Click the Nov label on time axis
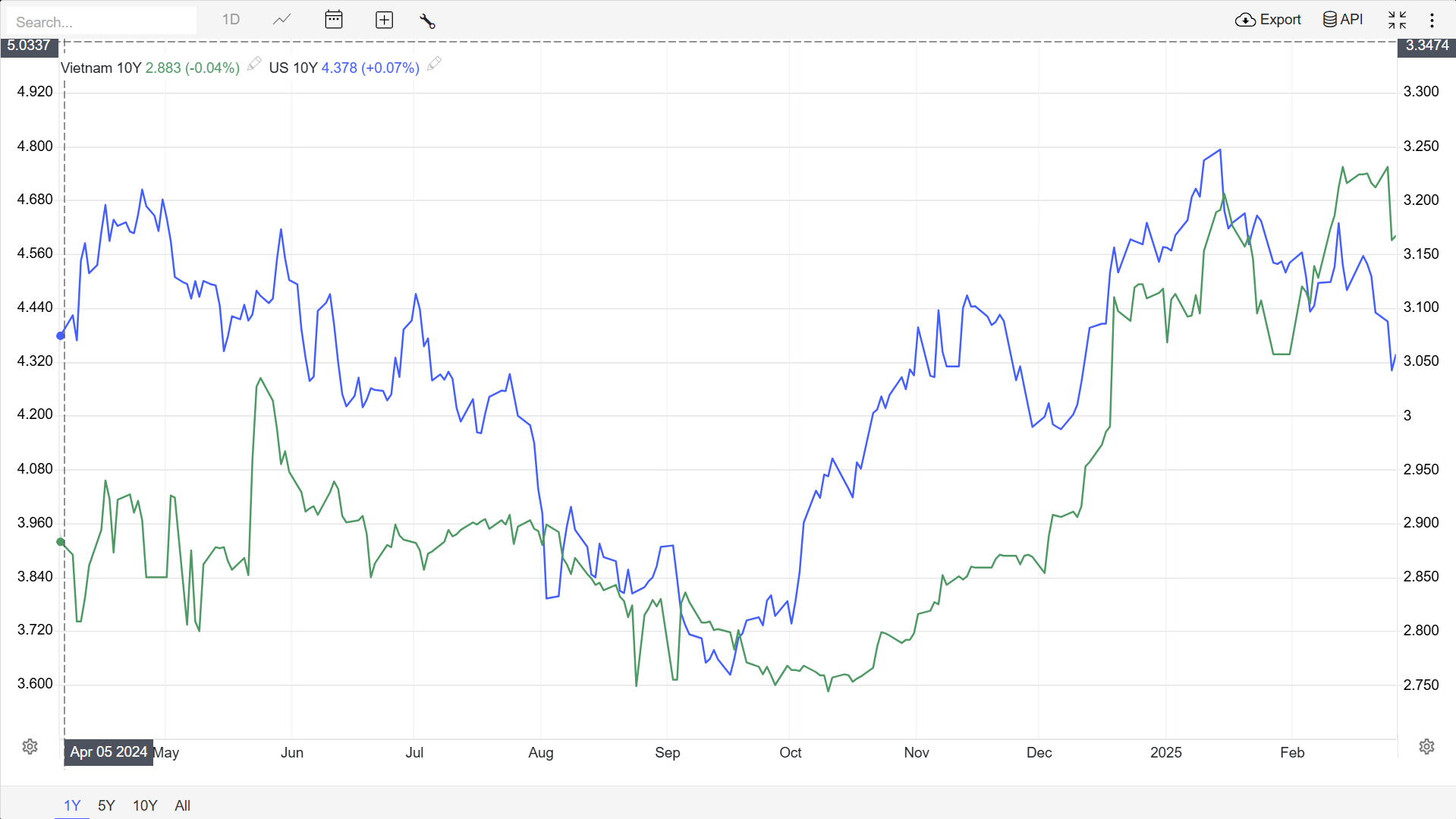Screen dimensions: 1456x819 pos(917,752)
